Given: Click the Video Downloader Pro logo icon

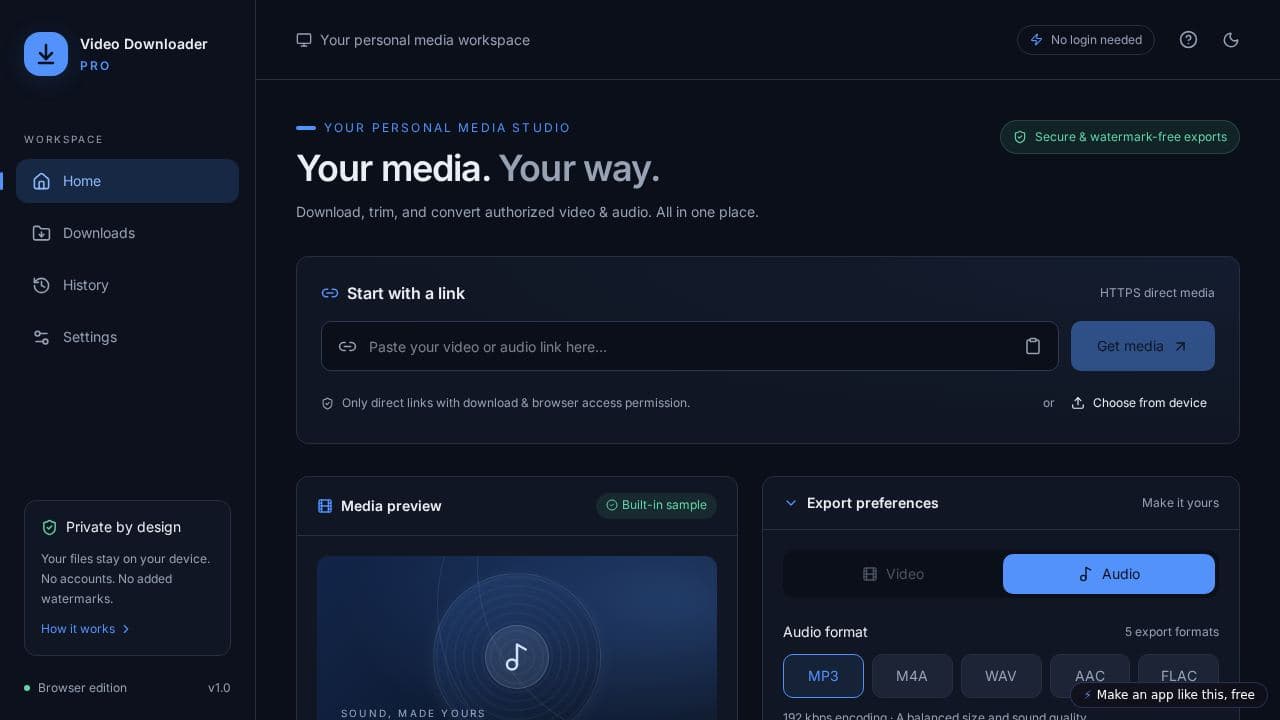Looking at the screenshot, I should [x=46, y=54].
